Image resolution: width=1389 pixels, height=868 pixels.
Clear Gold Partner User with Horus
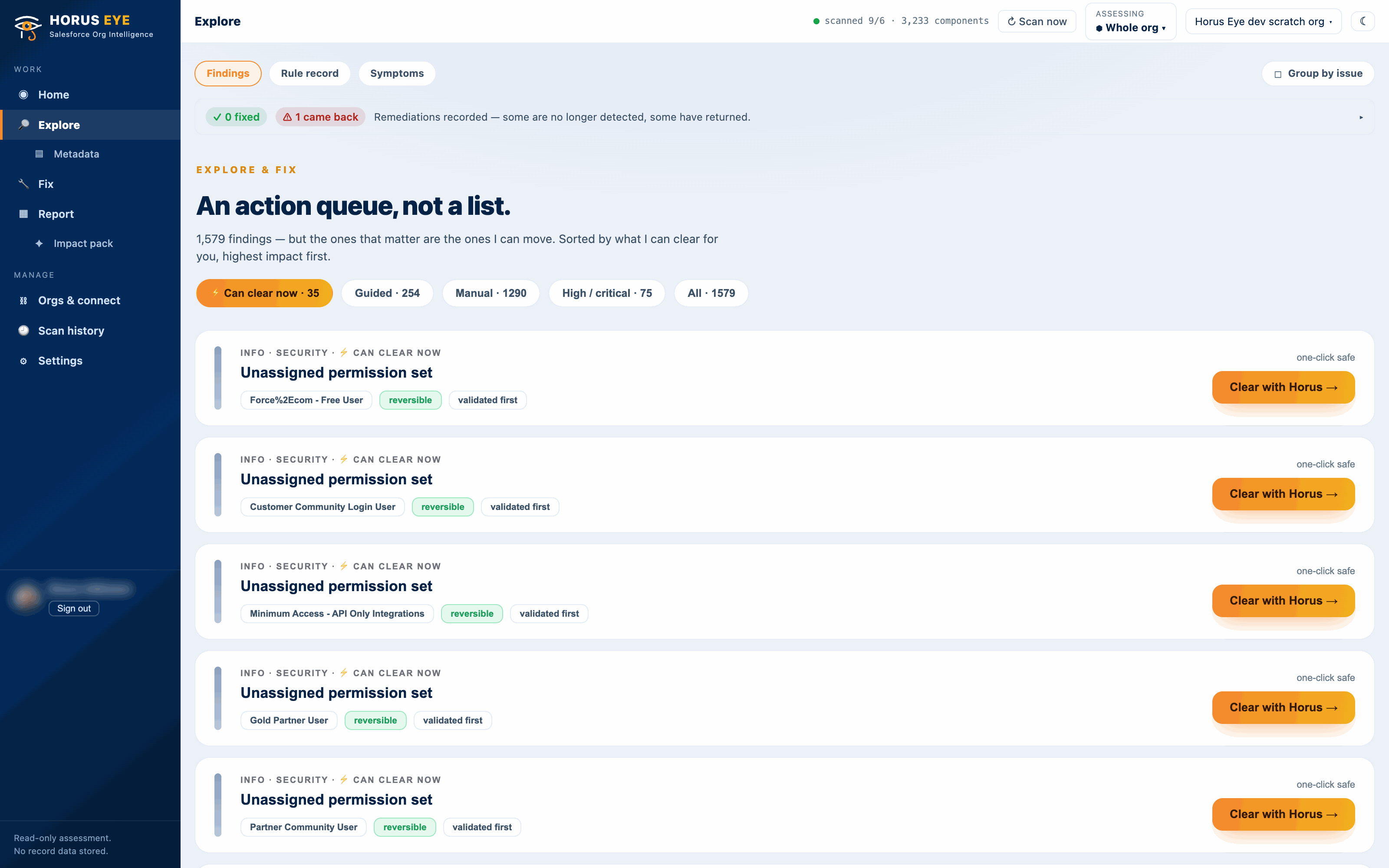[1284, 708]
